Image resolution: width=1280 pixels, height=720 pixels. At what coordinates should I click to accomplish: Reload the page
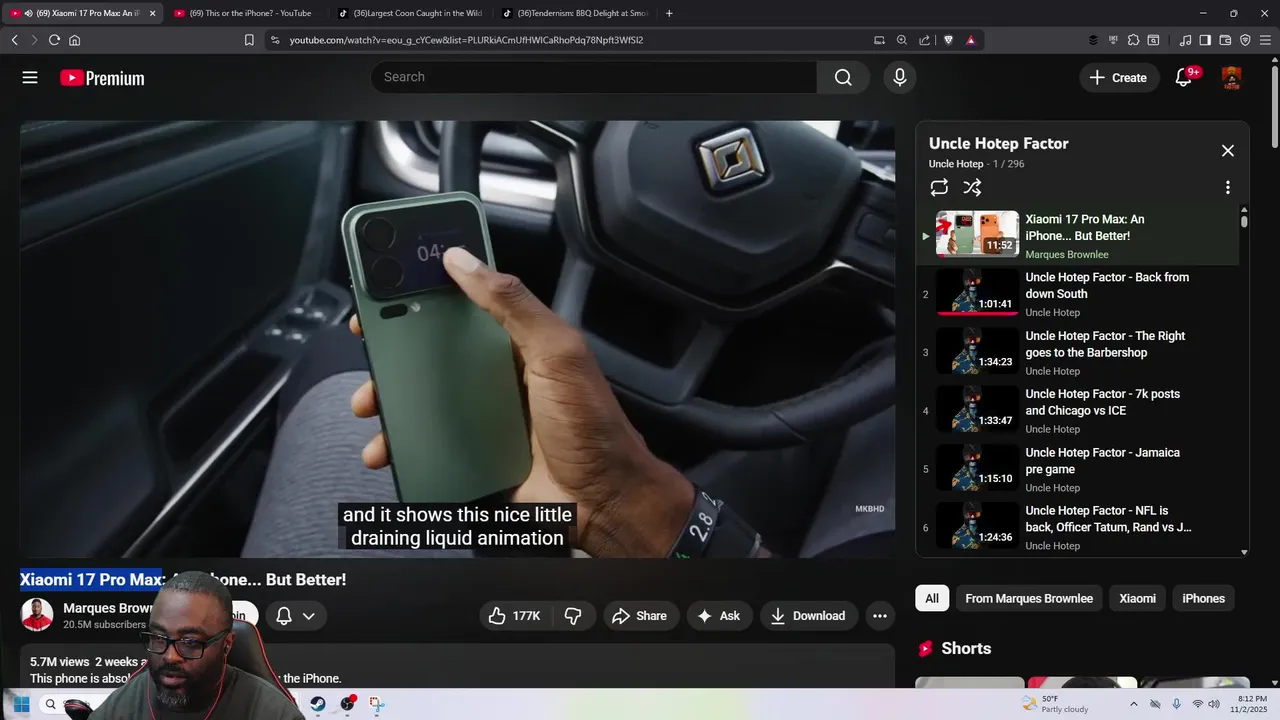pyautogui.click(x=54, y=40)
